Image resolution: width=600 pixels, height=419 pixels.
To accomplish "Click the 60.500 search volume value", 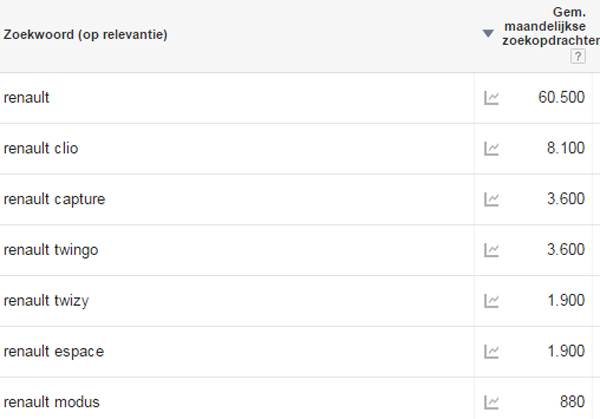I will click(561, 97).
